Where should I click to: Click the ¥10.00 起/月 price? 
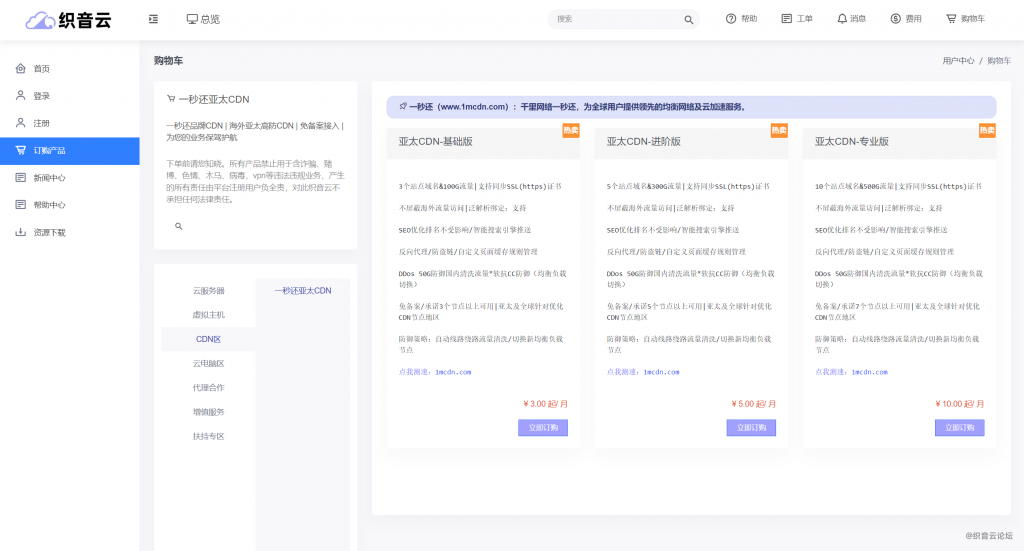959,404
